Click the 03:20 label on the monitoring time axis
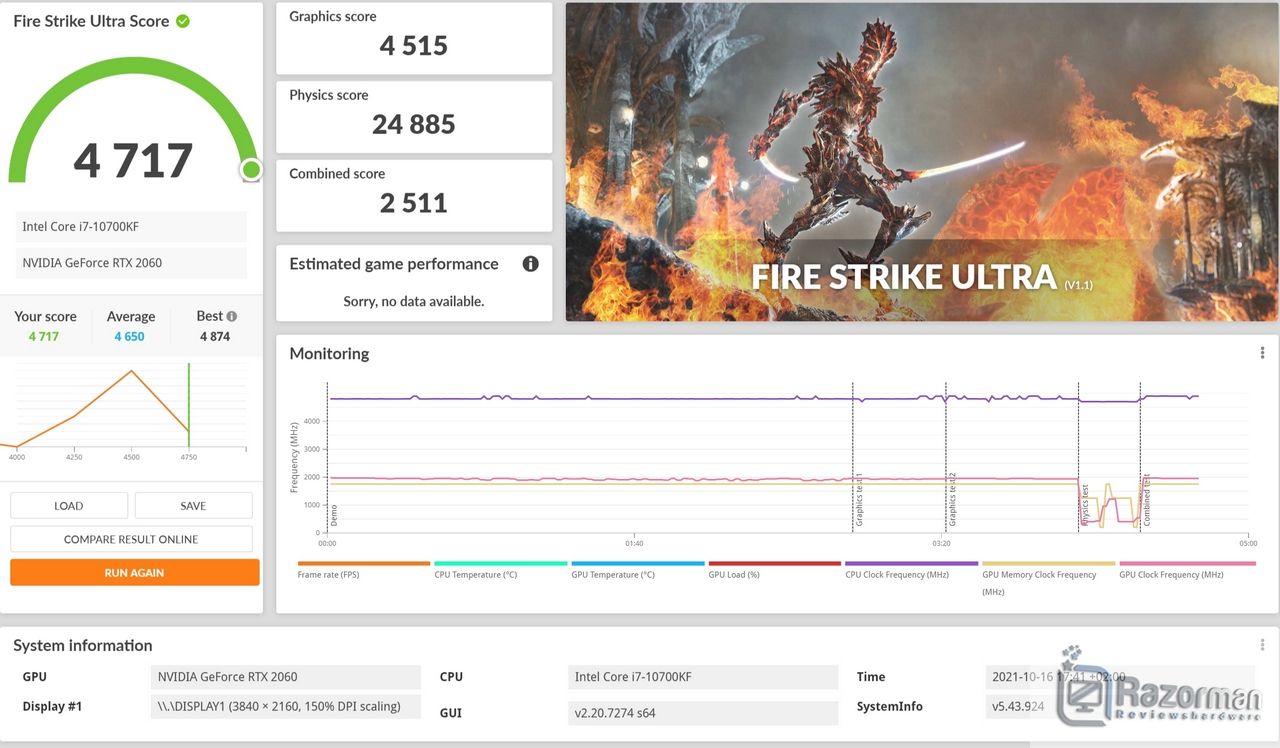The image size is (1280, 748). [941, 544]
